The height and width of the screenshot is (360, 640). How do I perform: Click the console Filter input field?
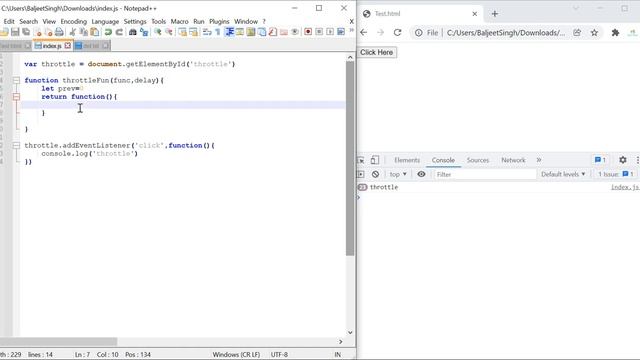tap(484, 174)
